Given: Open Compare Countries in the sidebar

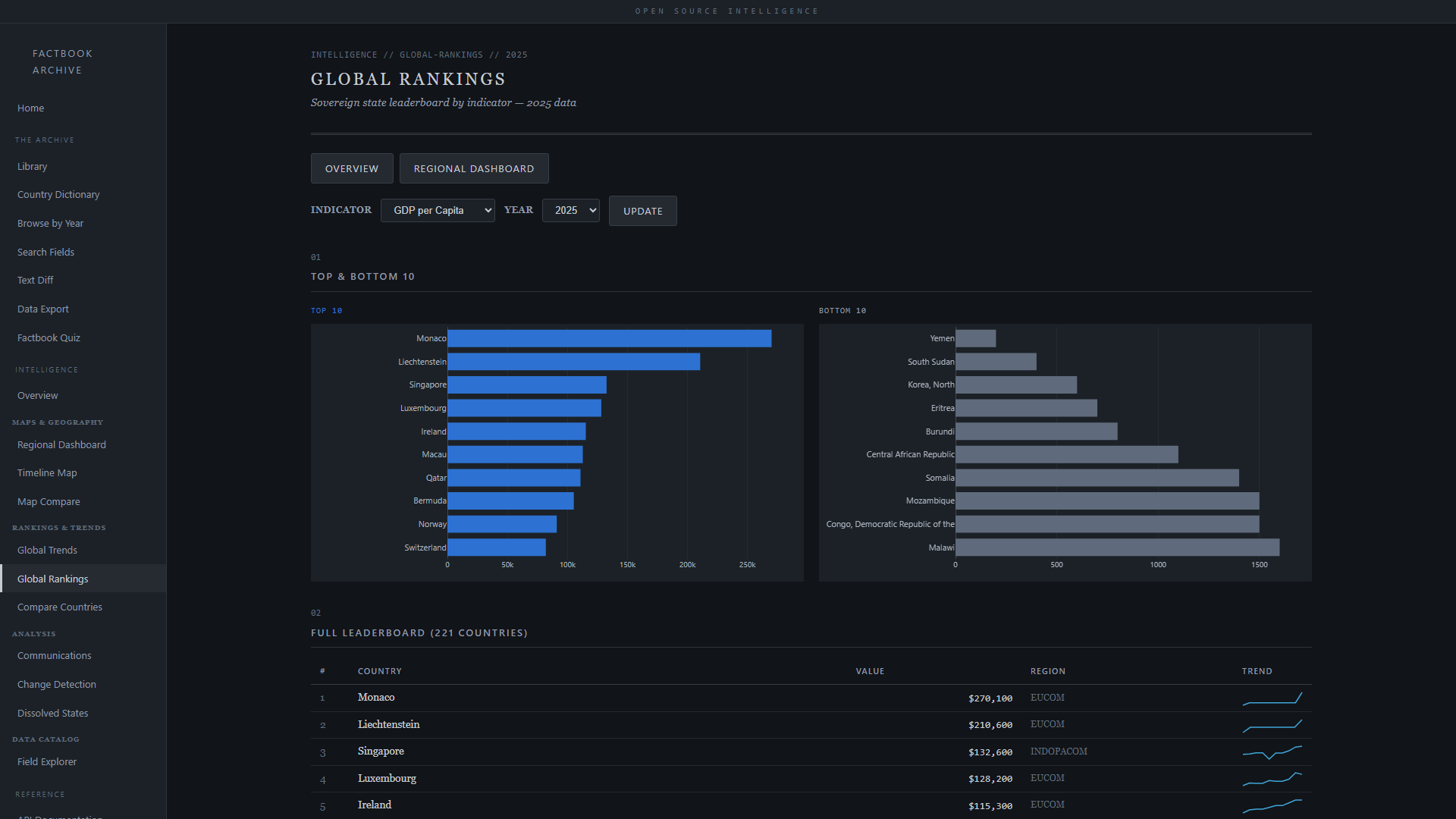Looking at the screenshot, I should 60,607.
